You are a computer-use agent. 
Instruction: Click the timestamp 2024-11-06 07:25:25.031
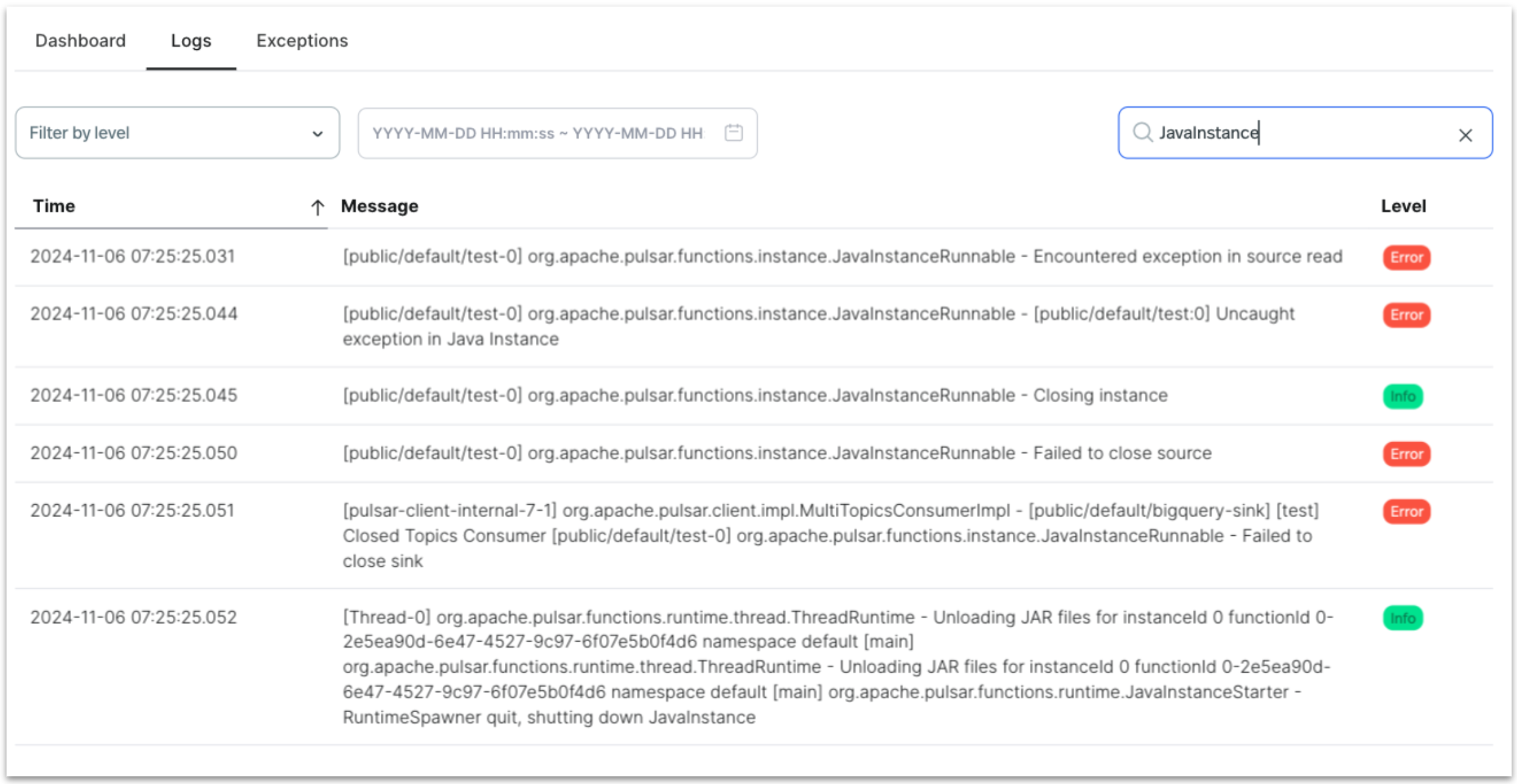coord(134,257)
